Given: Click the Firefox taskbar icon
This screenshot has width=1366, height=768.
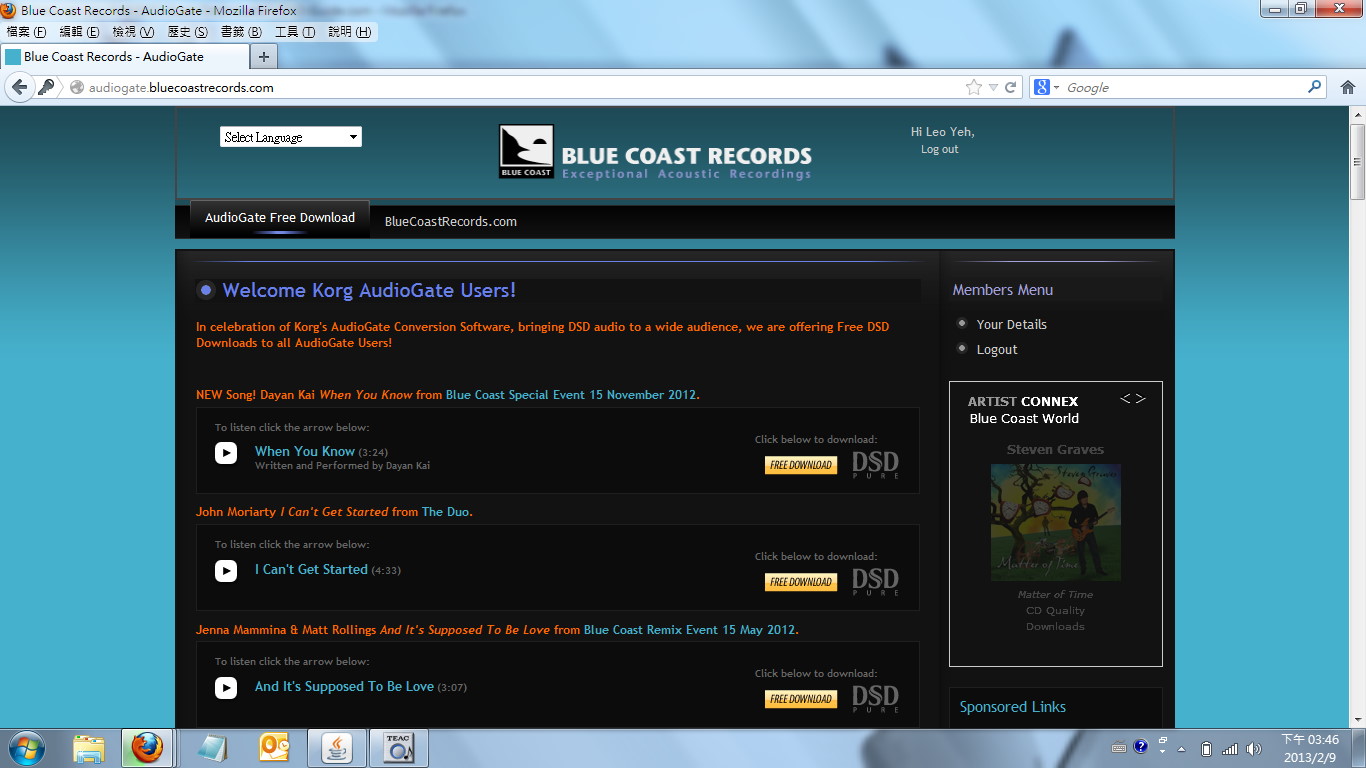Looking at the screenshot, I should 147,748.
